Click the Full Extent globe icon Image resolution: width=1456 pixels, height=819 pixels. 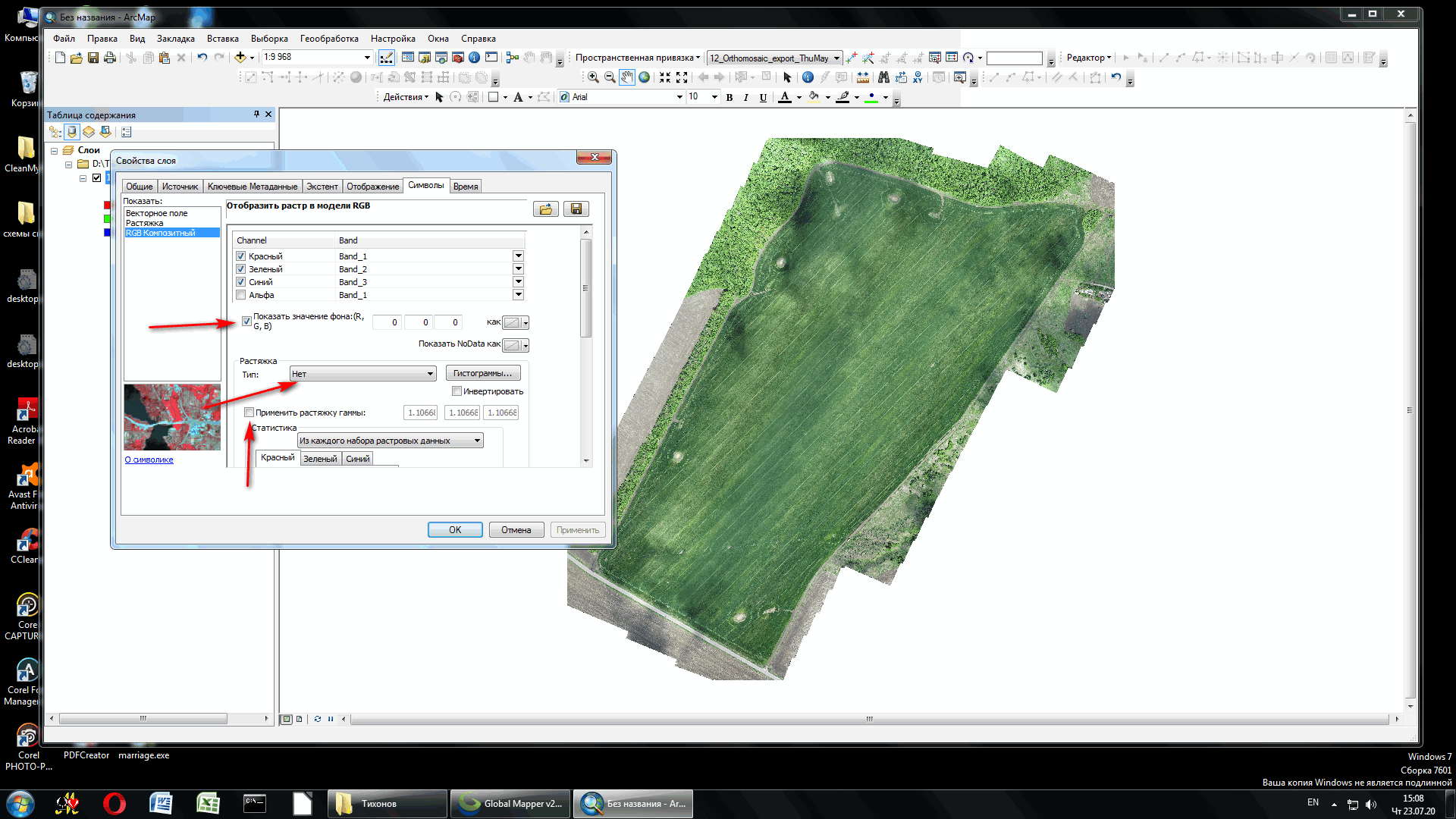(x=644, y=77)
